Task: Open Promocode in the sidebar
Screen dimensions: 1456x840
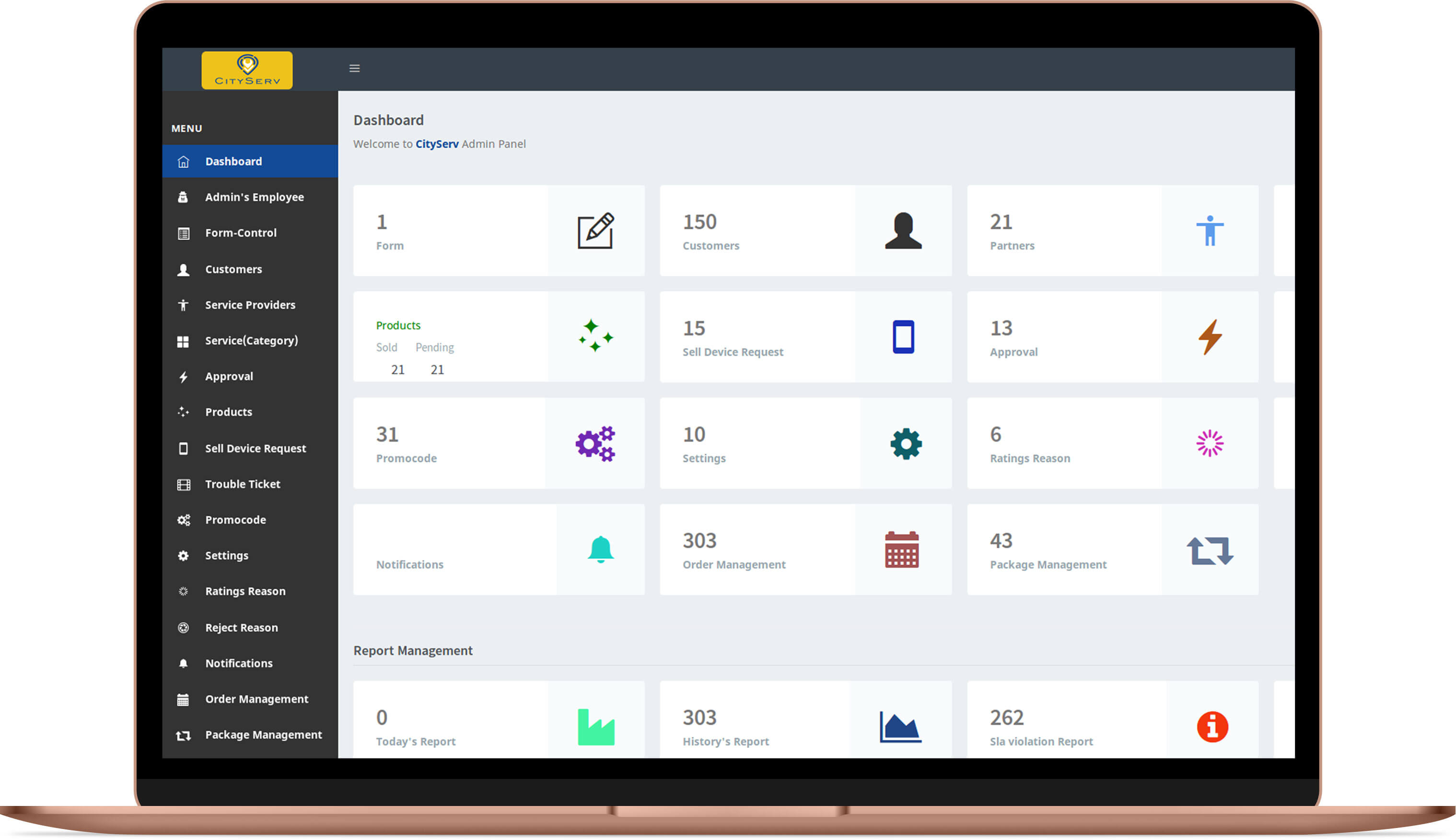Action: click(x=250, y=520)
